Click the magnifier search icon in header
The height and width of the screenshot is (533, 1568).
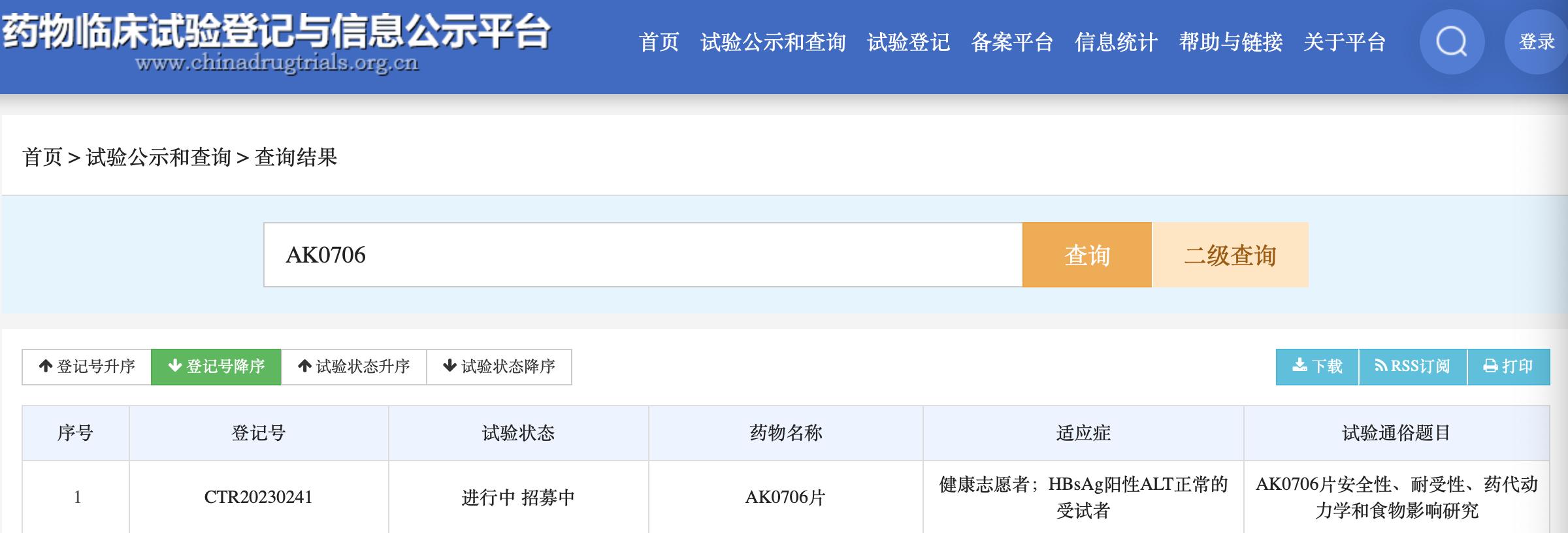tap(1451, 42)
